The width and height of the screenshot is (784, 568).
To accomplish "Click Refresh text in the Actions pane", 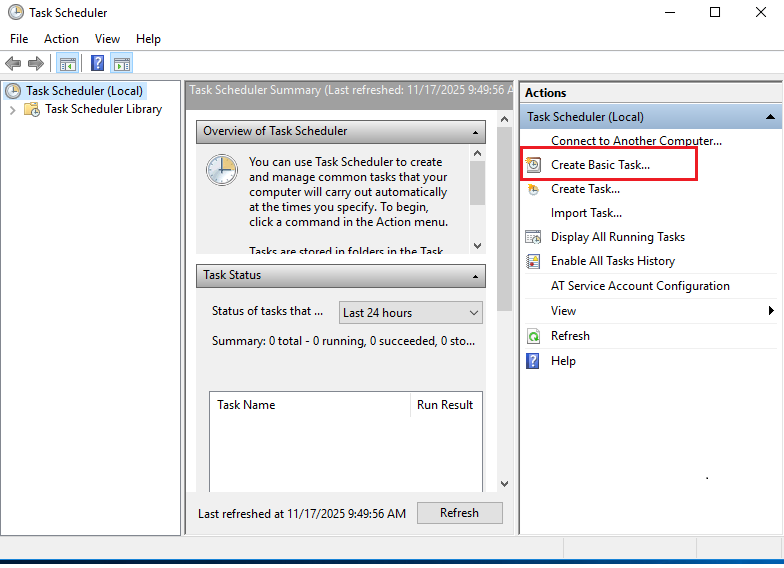I will point(570,336).
